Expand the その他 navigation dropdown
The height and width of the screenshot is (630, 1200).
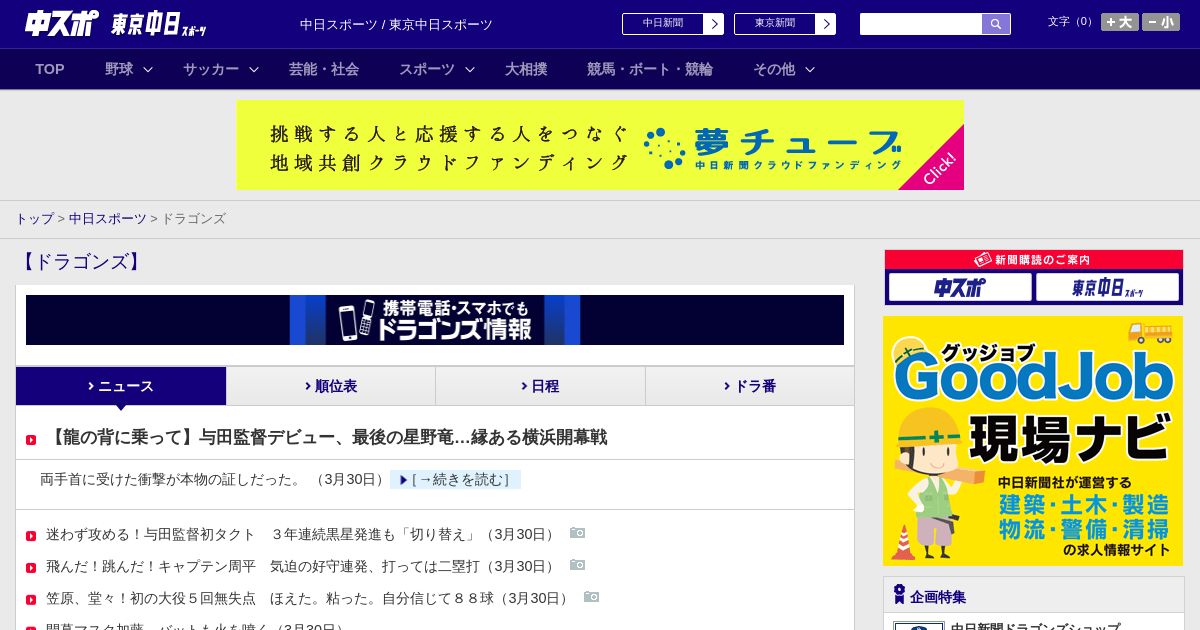(810, 70)
